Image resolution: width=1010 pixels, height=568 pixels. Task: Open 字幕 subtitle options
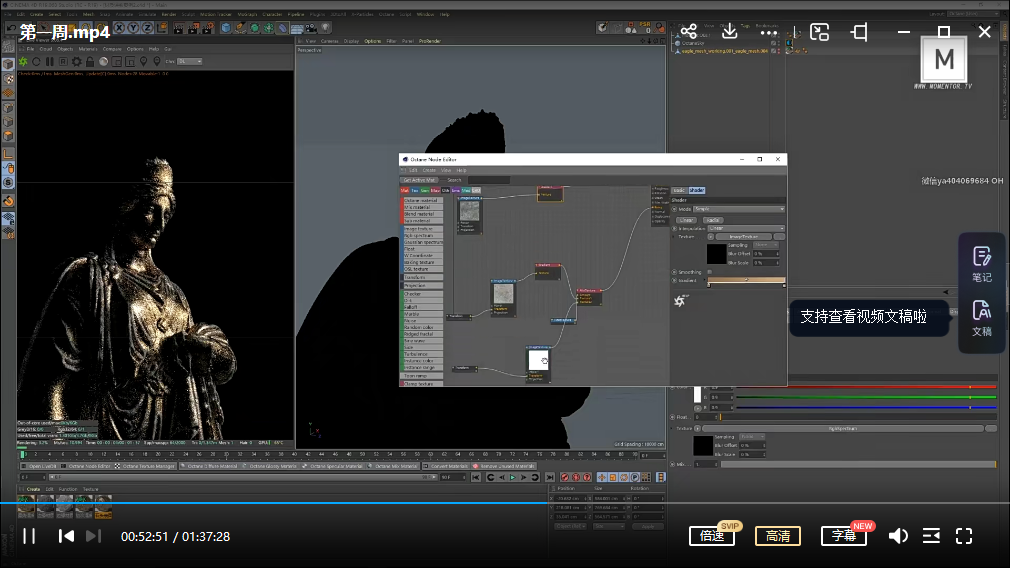844,536
